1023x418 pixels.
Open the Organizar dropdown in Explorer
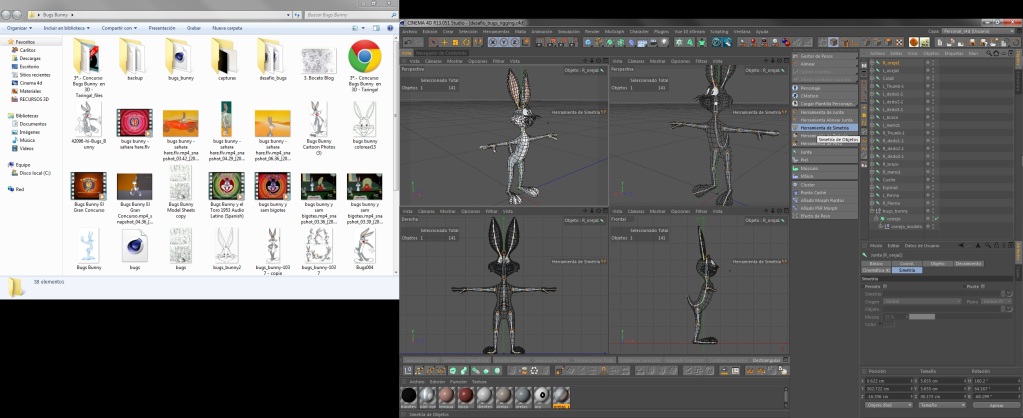pos(20,28)
